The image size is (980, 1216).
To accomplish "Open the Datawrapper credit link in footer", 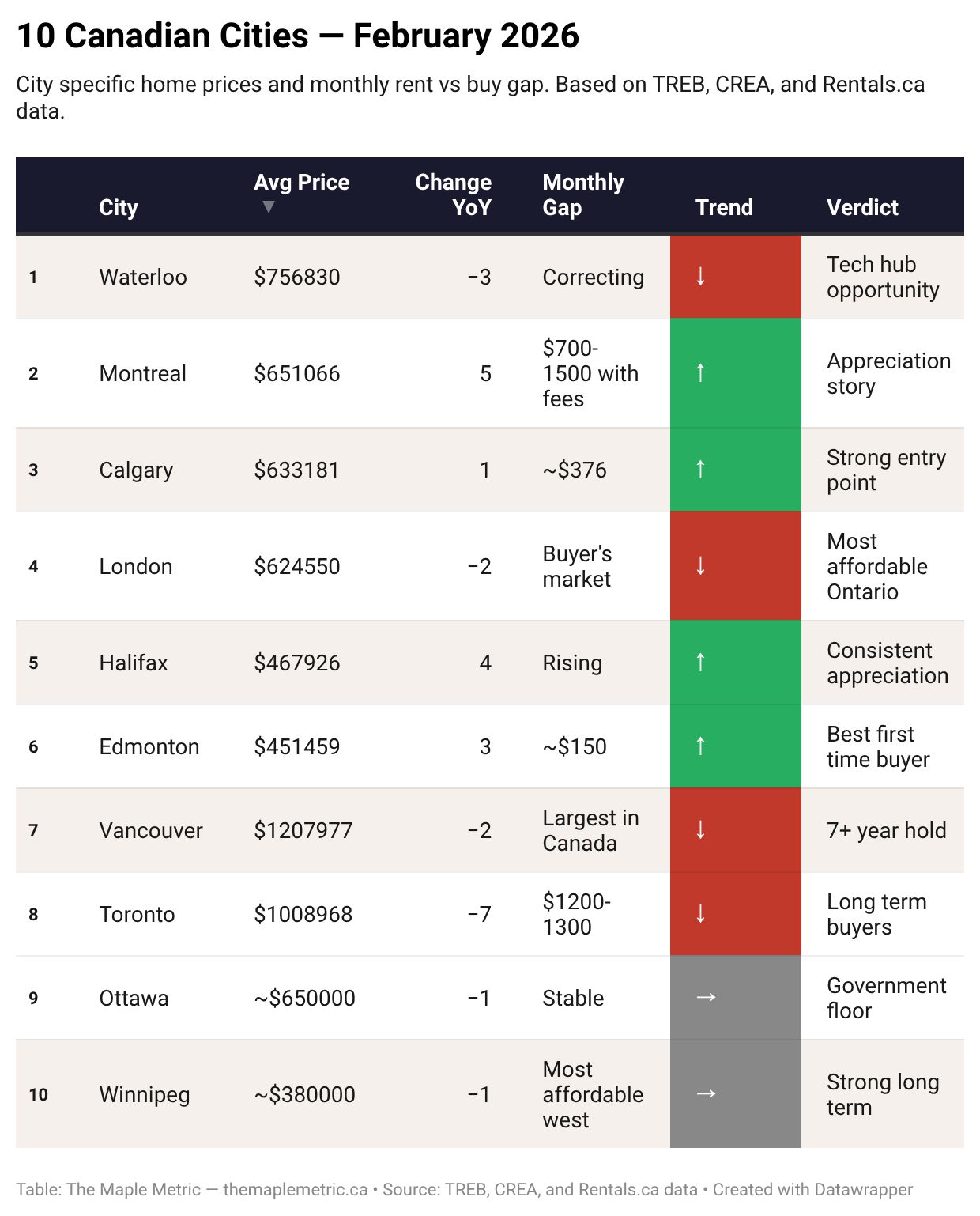I will [x=812, y=1189].
